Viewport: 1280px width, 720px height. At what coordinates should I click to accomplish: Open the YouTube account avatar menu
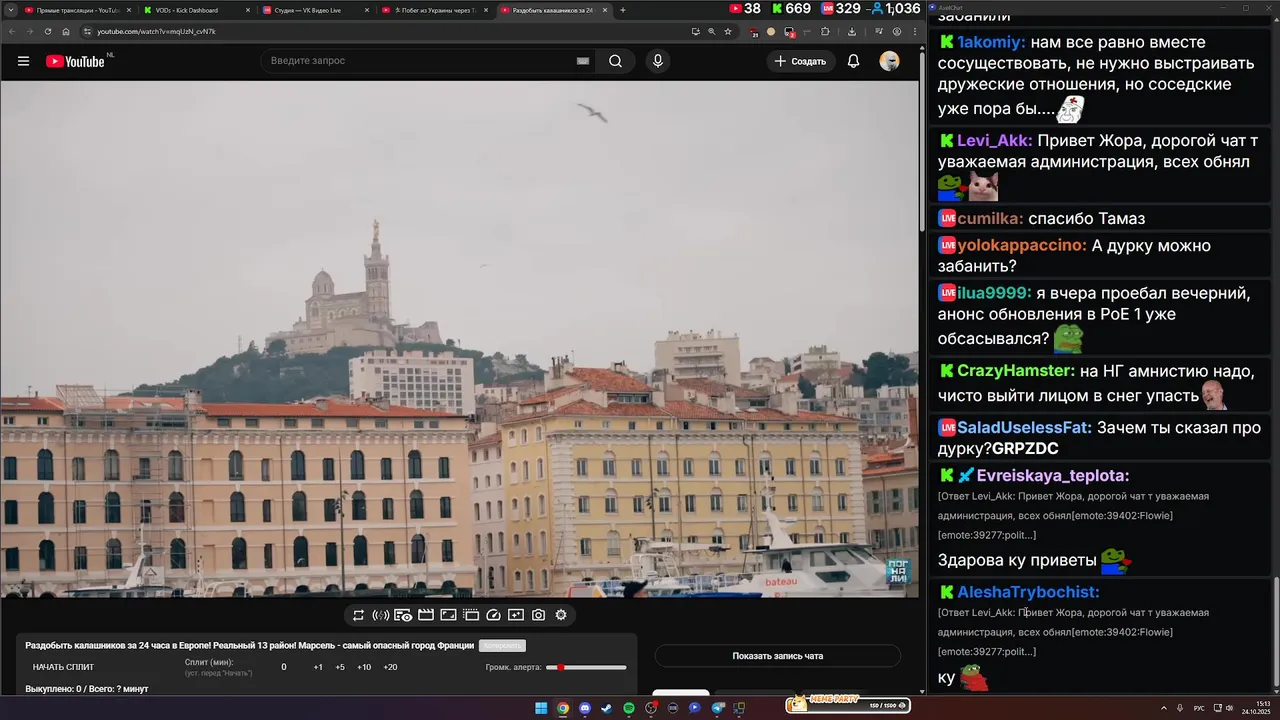click(x=889, y=61)
